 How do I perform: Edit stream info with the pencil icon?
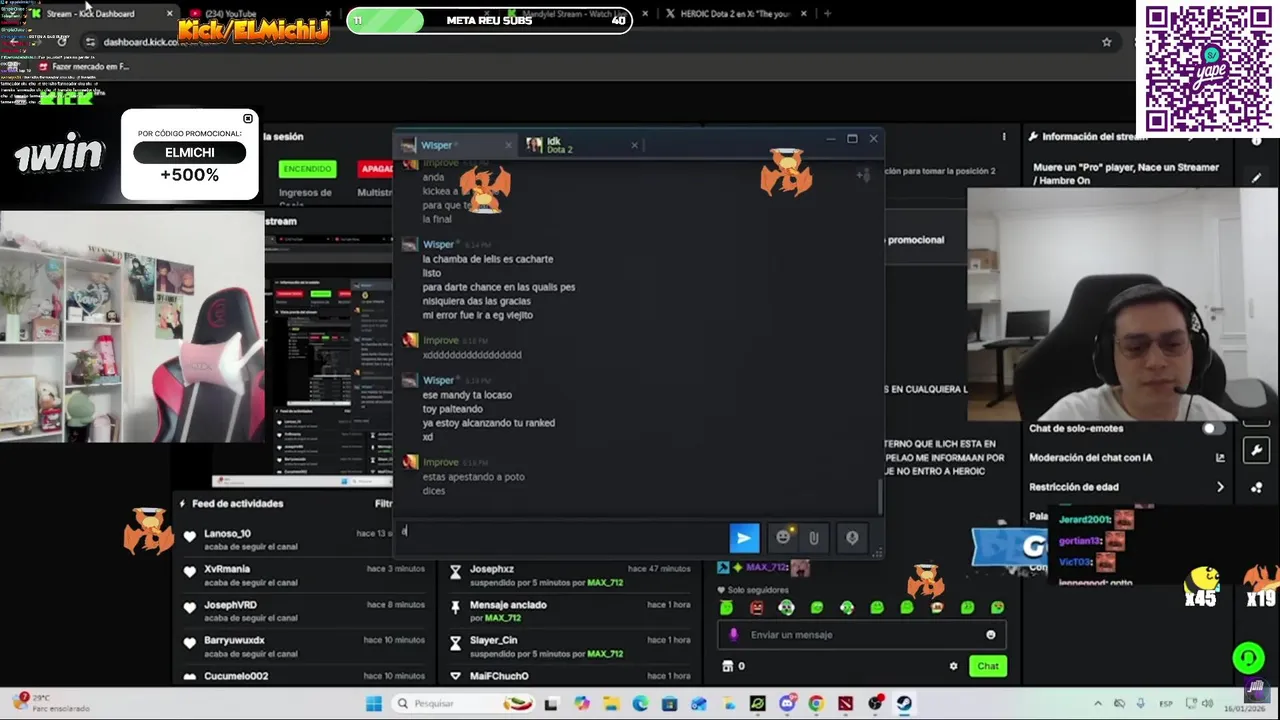[x=1257, y=178]
